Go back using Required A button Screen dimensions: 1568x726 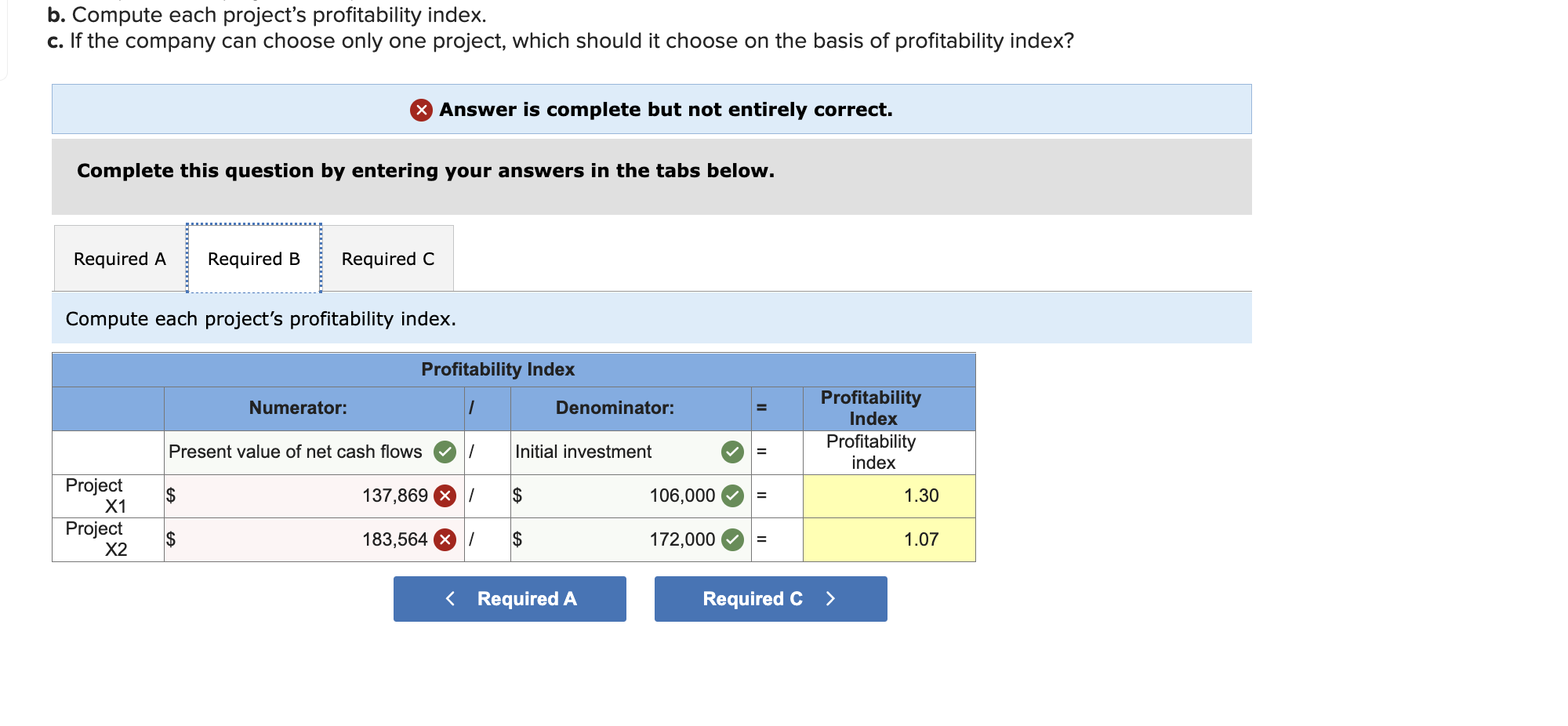[x=510, y=599]
